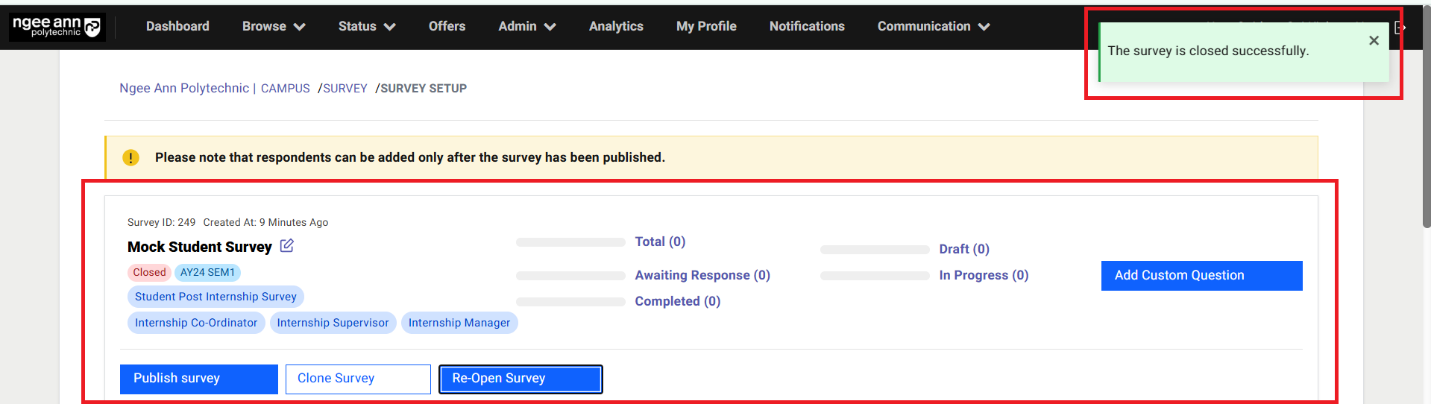The image size is (1431, 404).
Task: Click the Ngee Ann Polytechnic logo
Action: click(x=57, y=27)
